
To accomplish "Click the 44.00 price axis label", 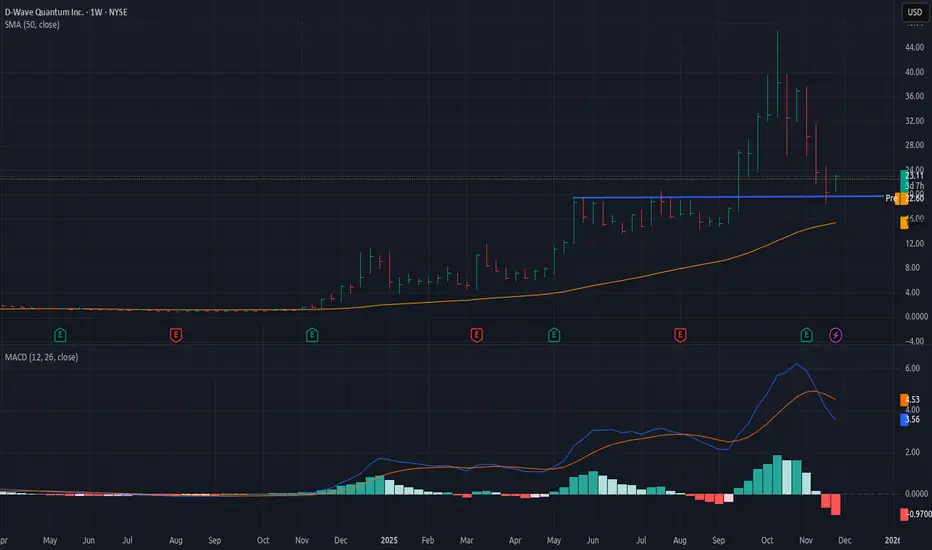I will tap(914, 47).
